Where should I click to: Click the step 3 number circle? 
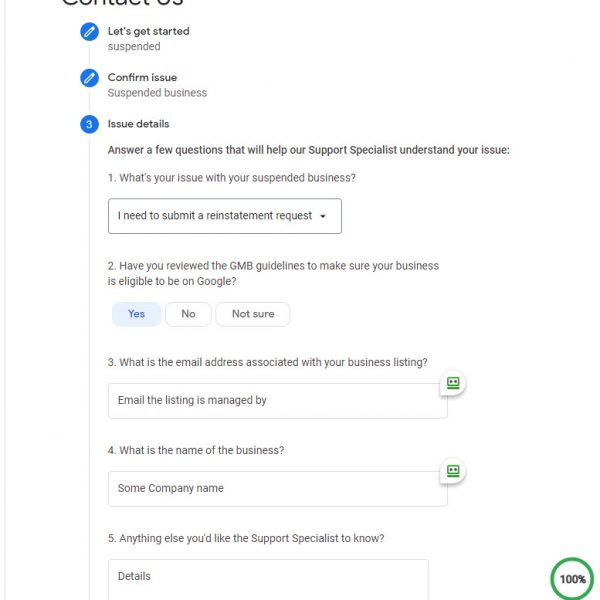click(x=90, y=125)
